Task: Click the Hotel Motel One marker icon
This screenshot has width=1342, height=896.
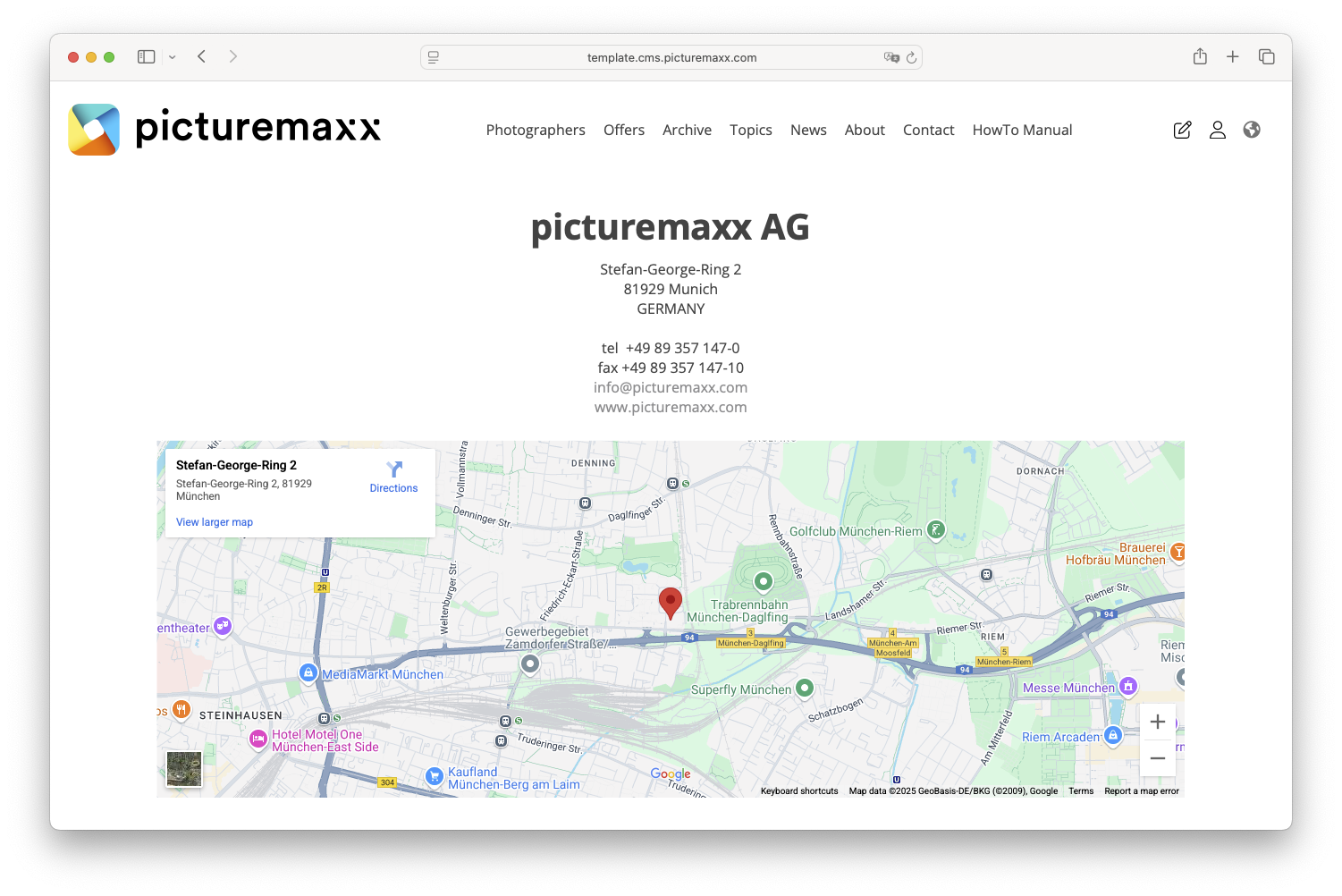Action: 258,739
